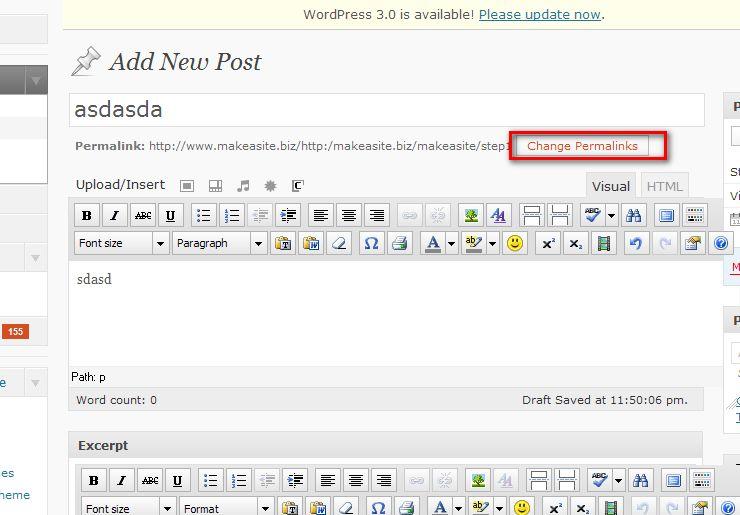
Task: Toggle bold in the main post editor toolbar
Action: tap(87, 215)
